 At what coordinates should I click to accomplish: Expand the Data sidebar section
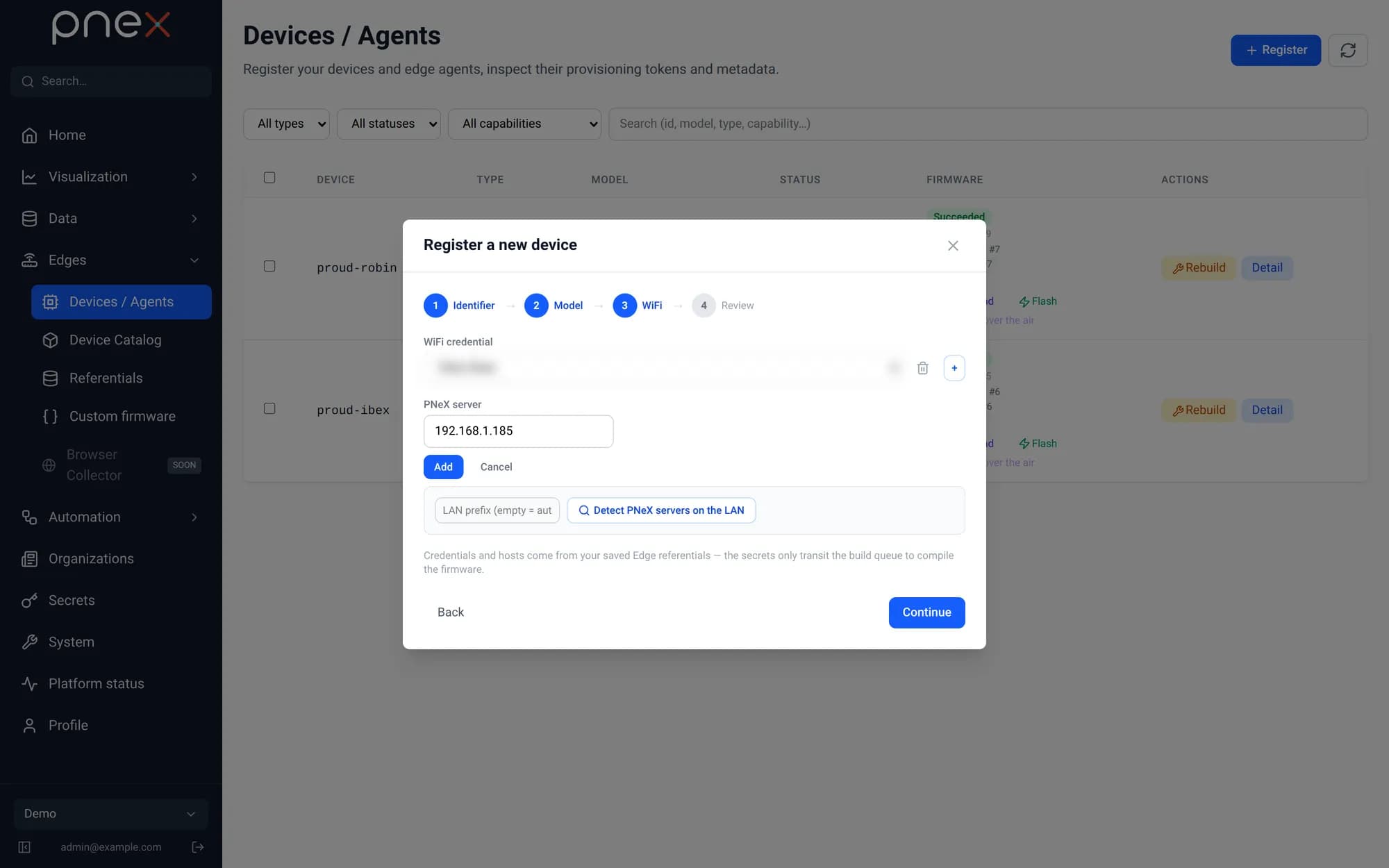click(x=111, y=219)
